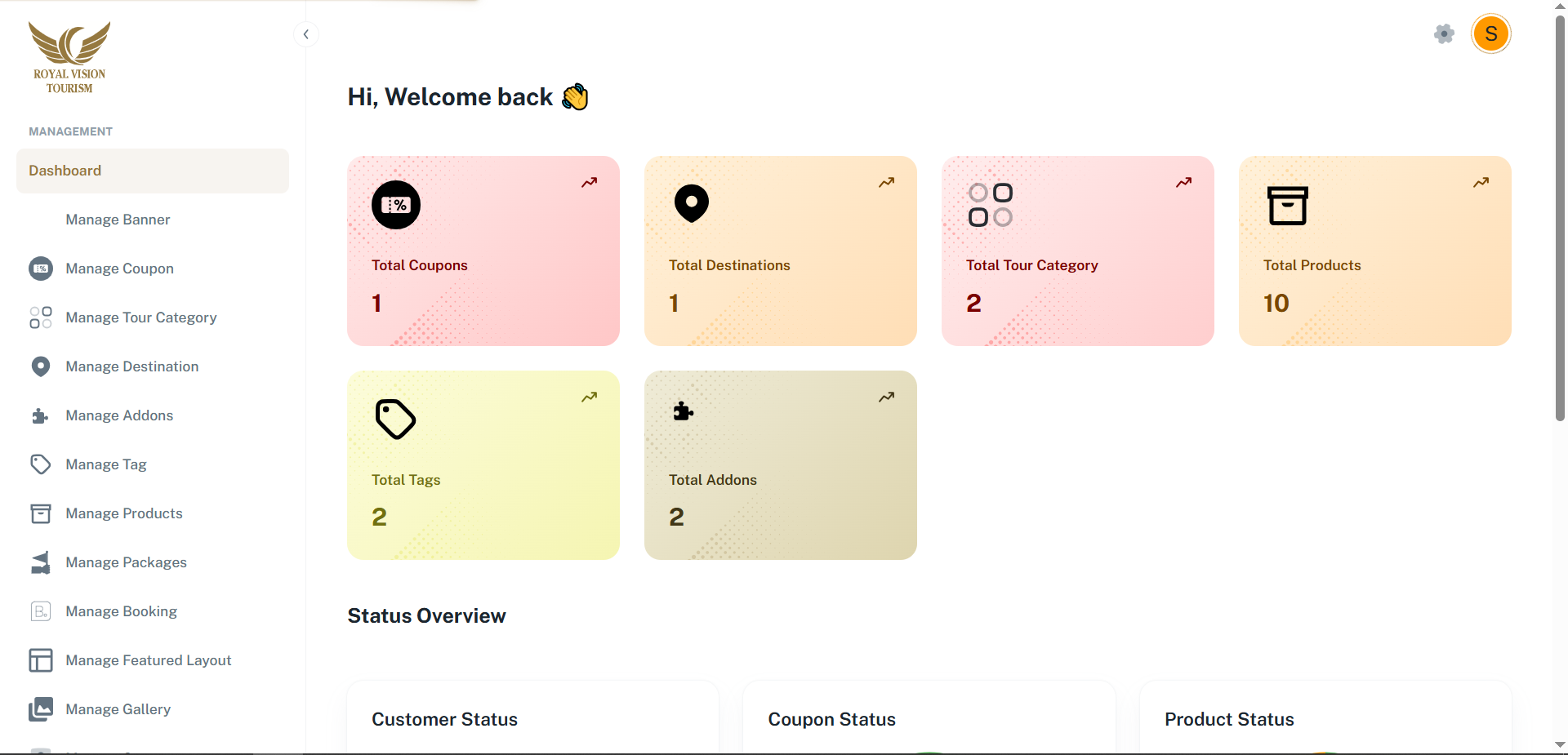Click the orange S user avatar
Image resolution: width=1568 pixels, height=755 pixels.
coord(1490,34)
